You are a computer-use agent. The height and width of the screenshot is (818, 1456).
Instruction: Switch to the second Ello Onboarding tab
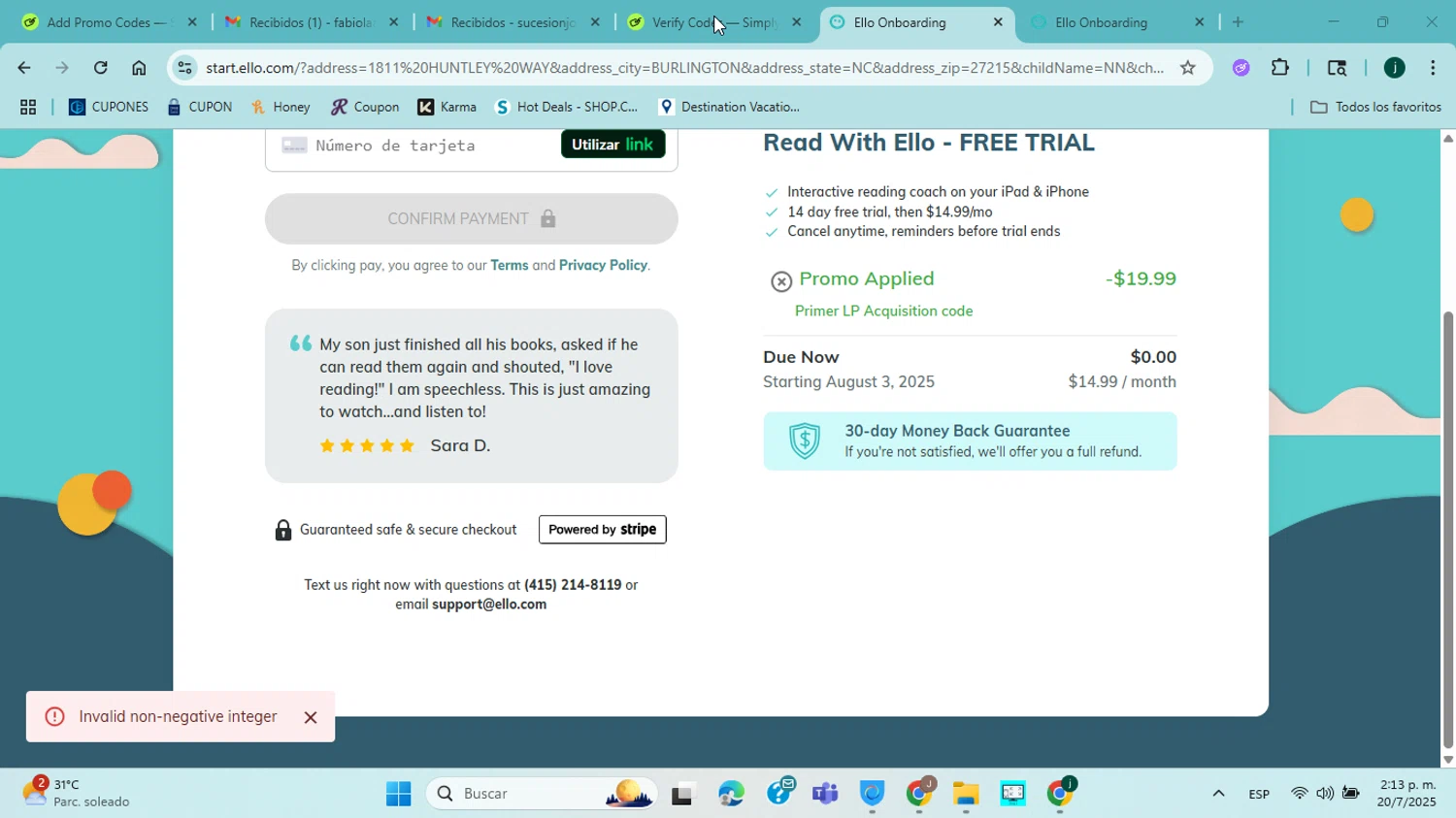tap(1116, 22)
